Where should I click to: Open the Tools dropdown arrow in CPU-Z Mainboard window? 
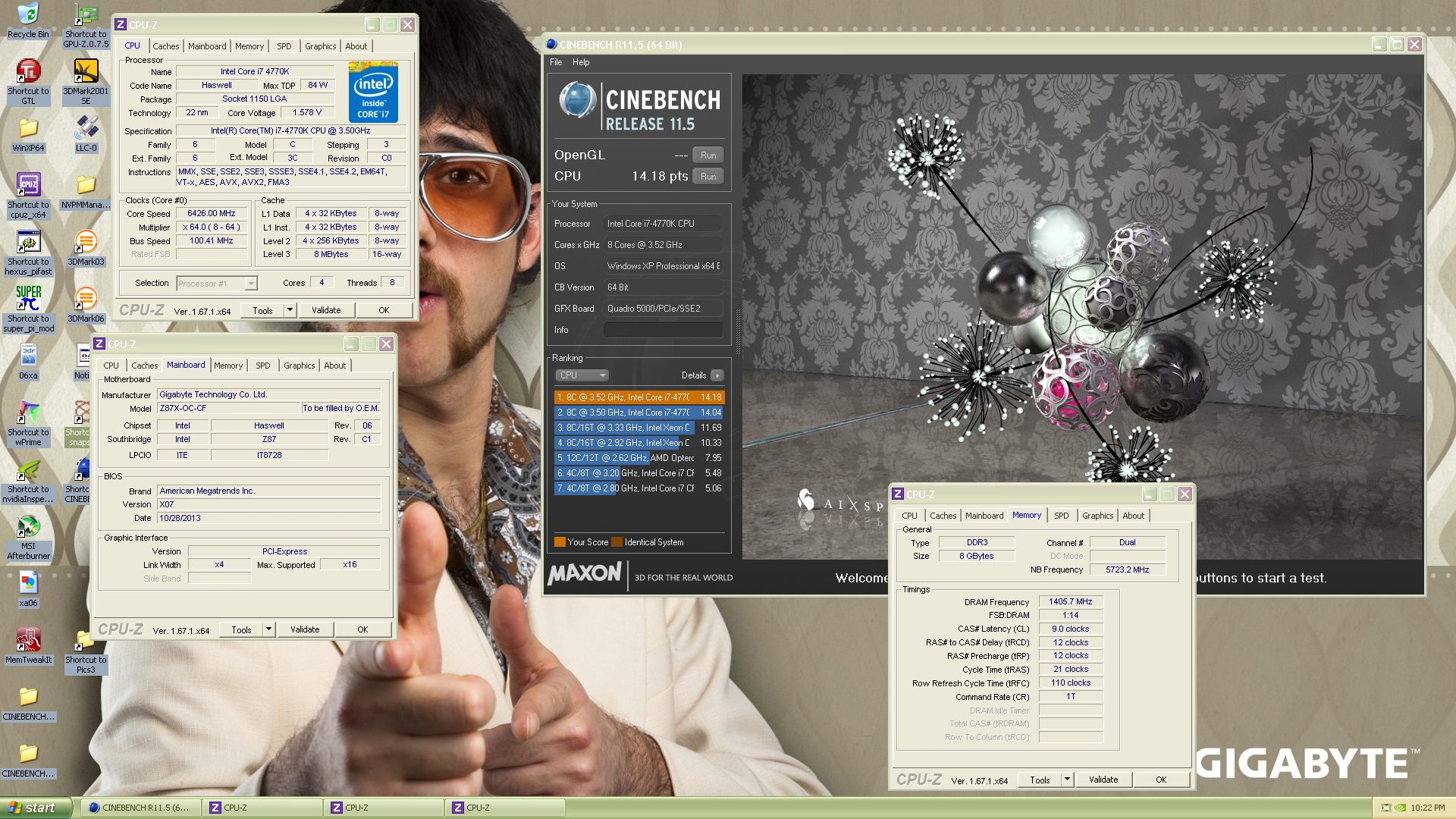[268, 629]
